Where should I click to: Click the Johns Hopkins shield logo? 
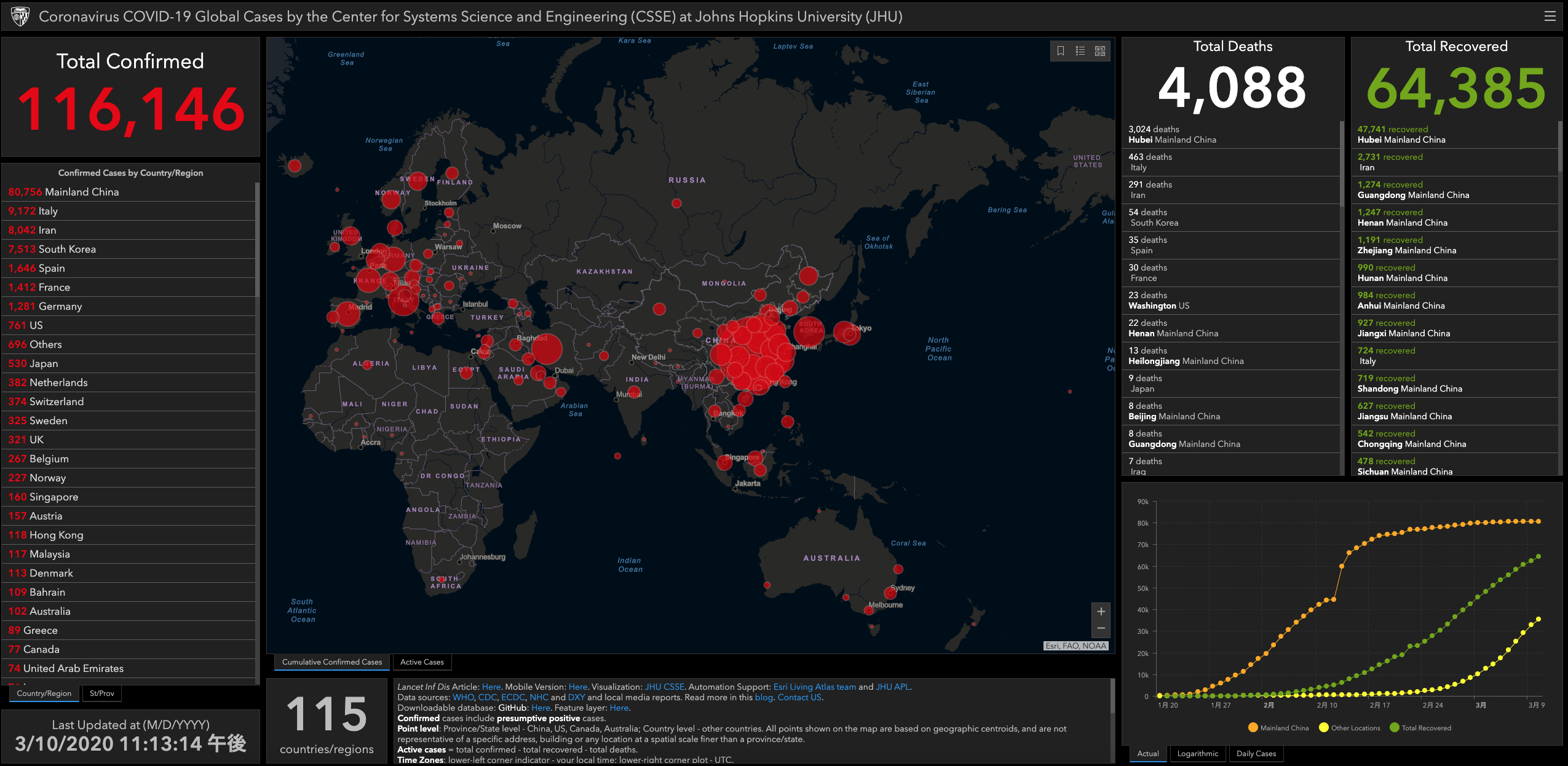click(20, 17)
